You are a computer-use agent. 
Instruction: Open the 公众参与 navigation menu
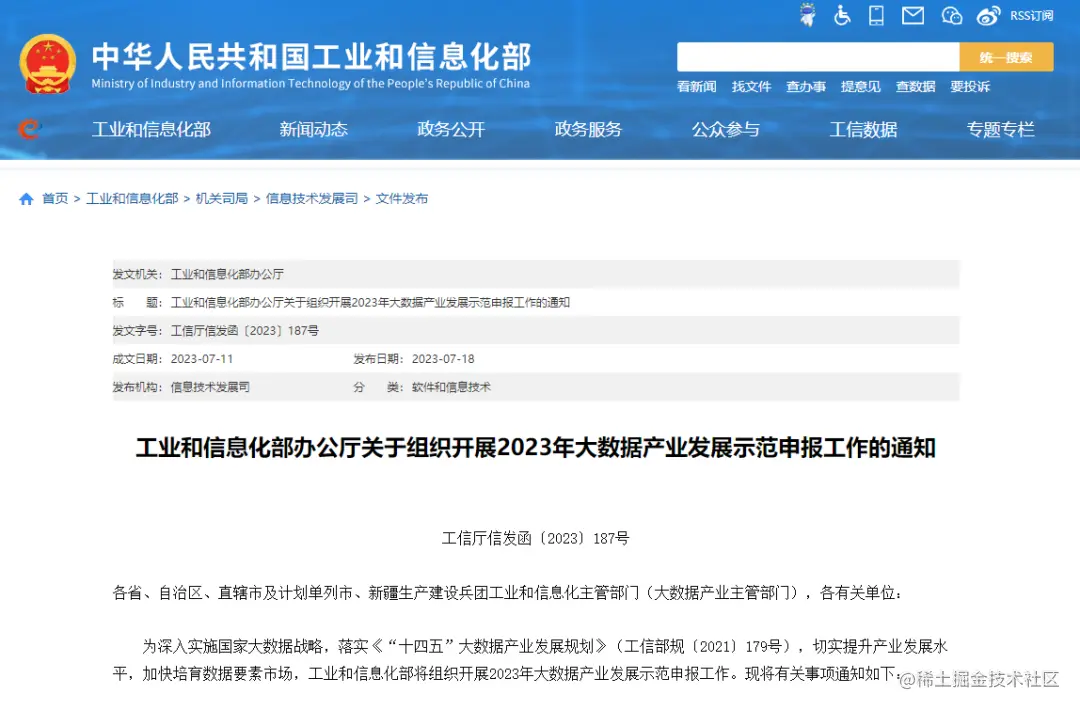(725, 129)
